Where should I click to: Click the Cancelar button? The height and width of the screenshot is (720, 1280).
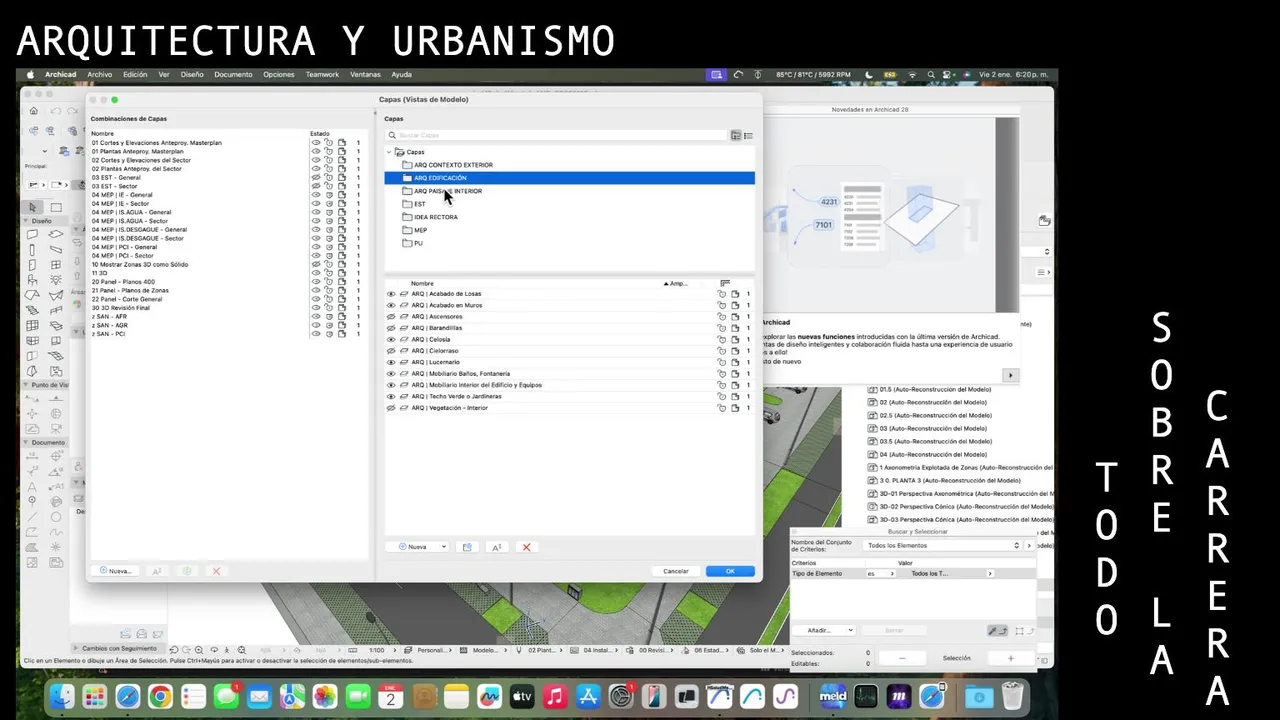pyautogui.click(x=676, y=571)
